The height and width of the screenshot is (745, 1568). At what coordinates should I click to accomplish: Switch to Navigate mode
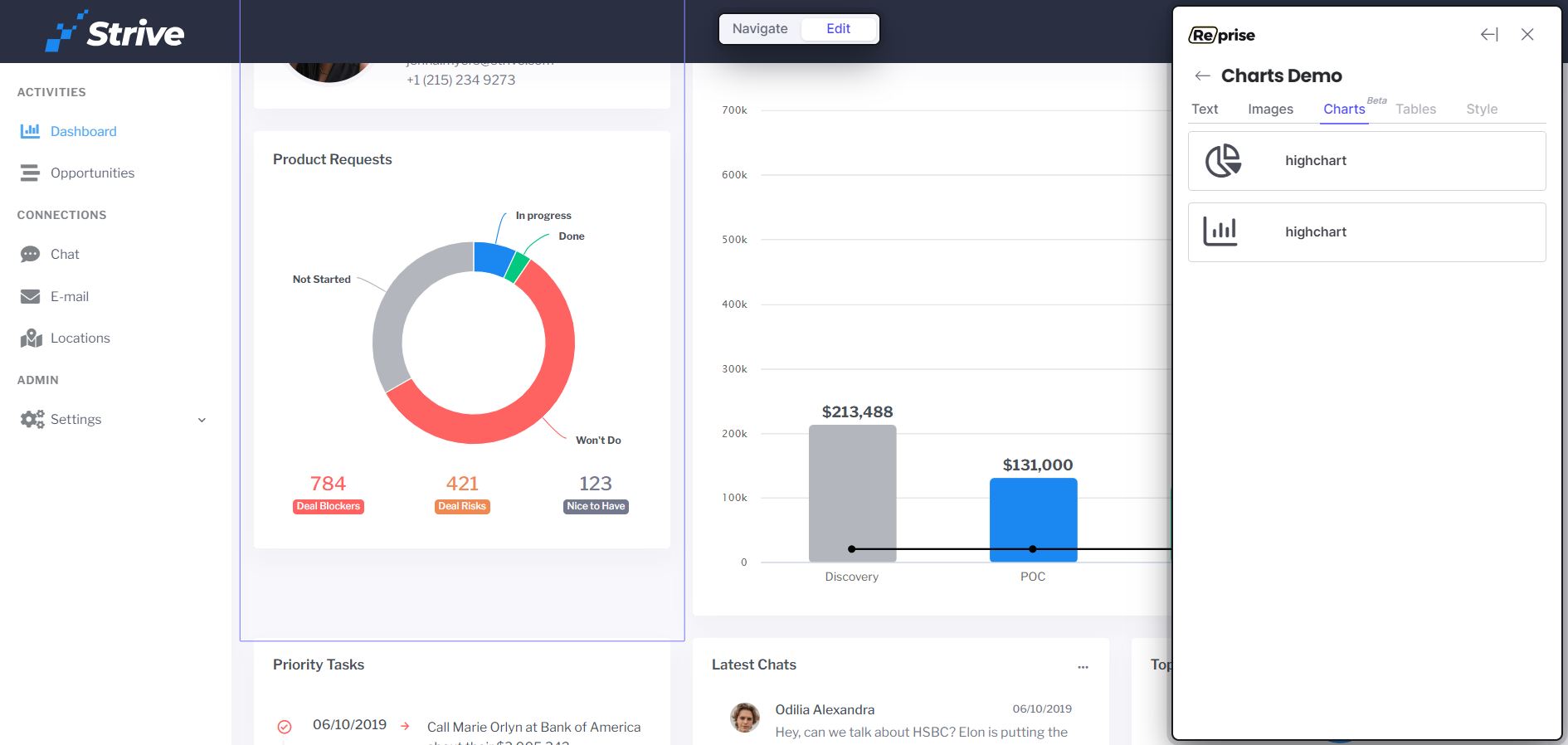coord(759,29)
